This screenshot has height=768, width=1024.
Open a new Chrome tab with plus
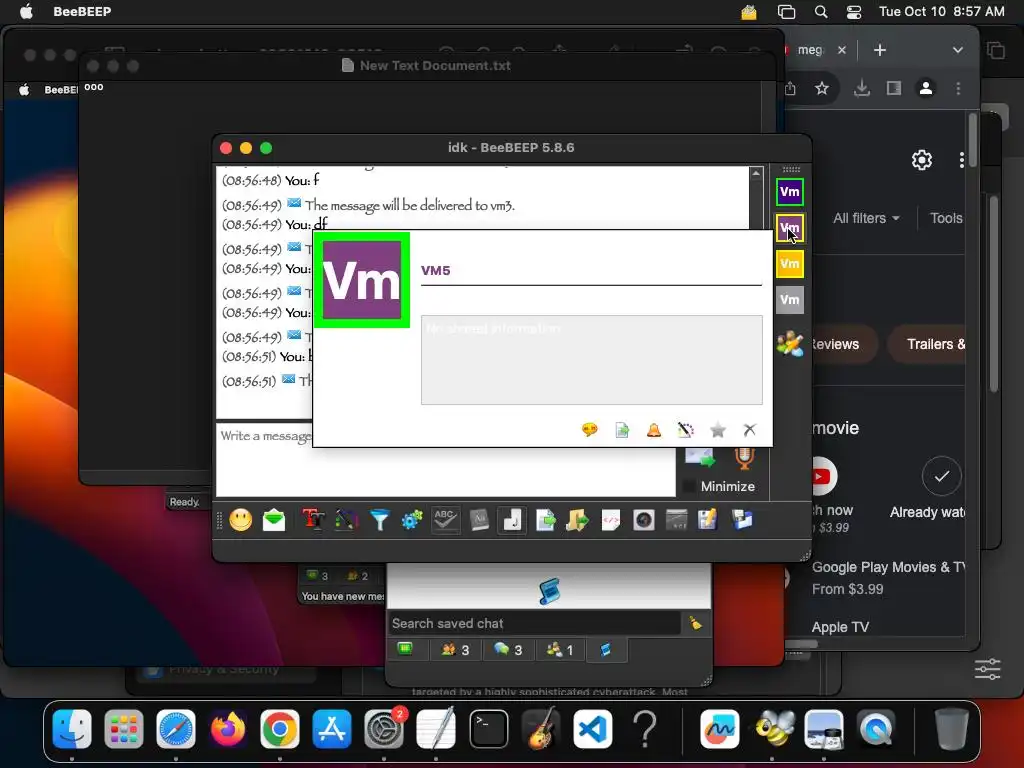[880, 50]
